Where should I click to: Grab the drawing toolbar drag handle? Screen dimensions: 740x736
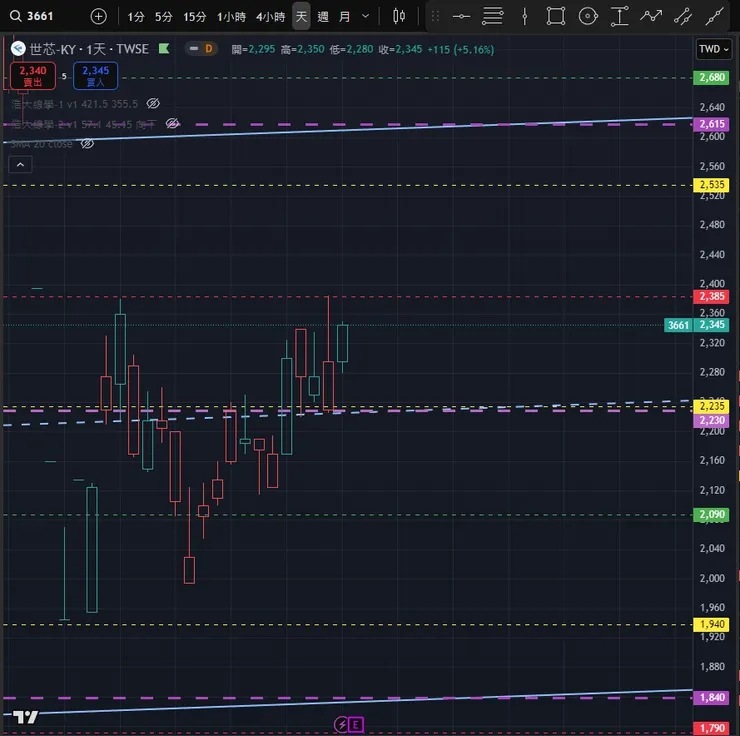(x=436, y=17)
